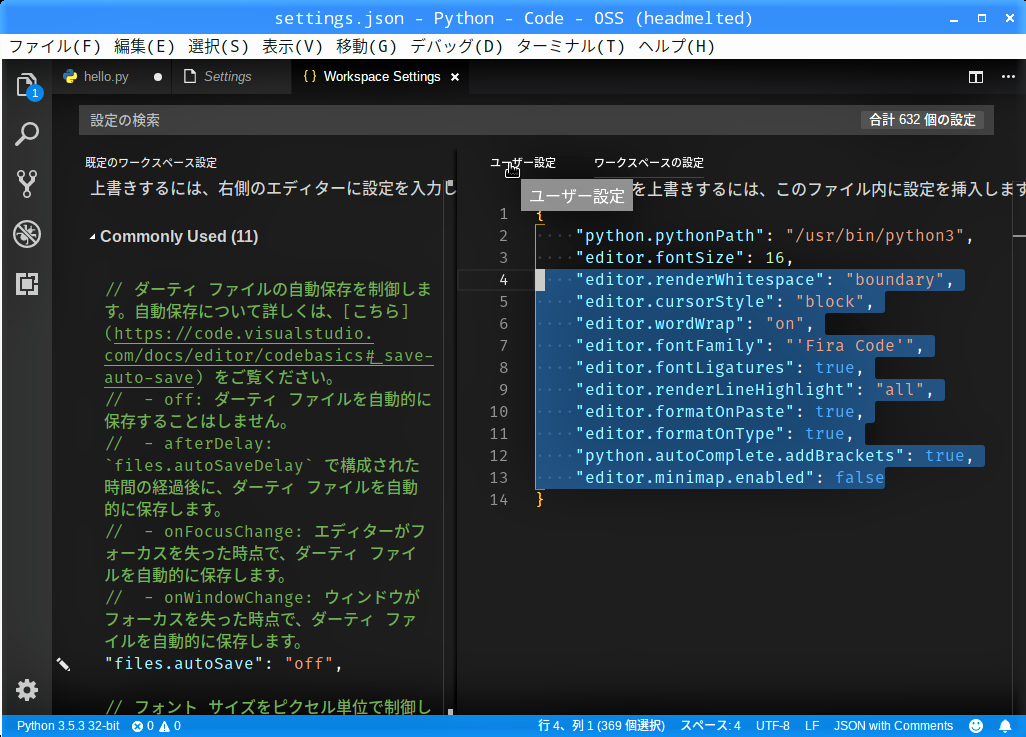Click the 合計 632 個の設定 count badge
Viewport: 1026px width, 737px height.
(x=922, y=120)
